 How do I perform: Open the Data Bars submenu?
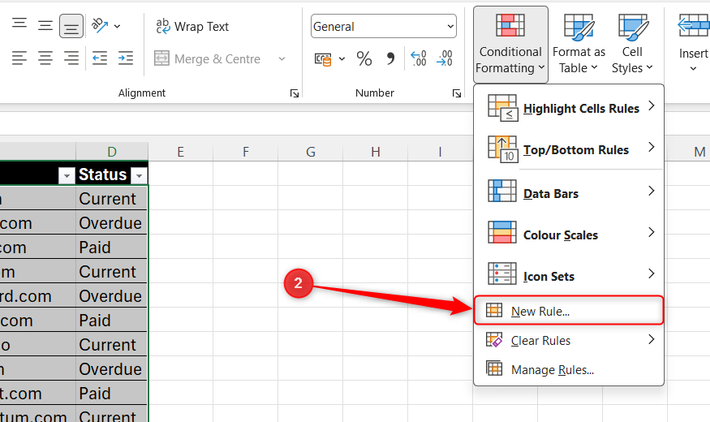point(569,193)
